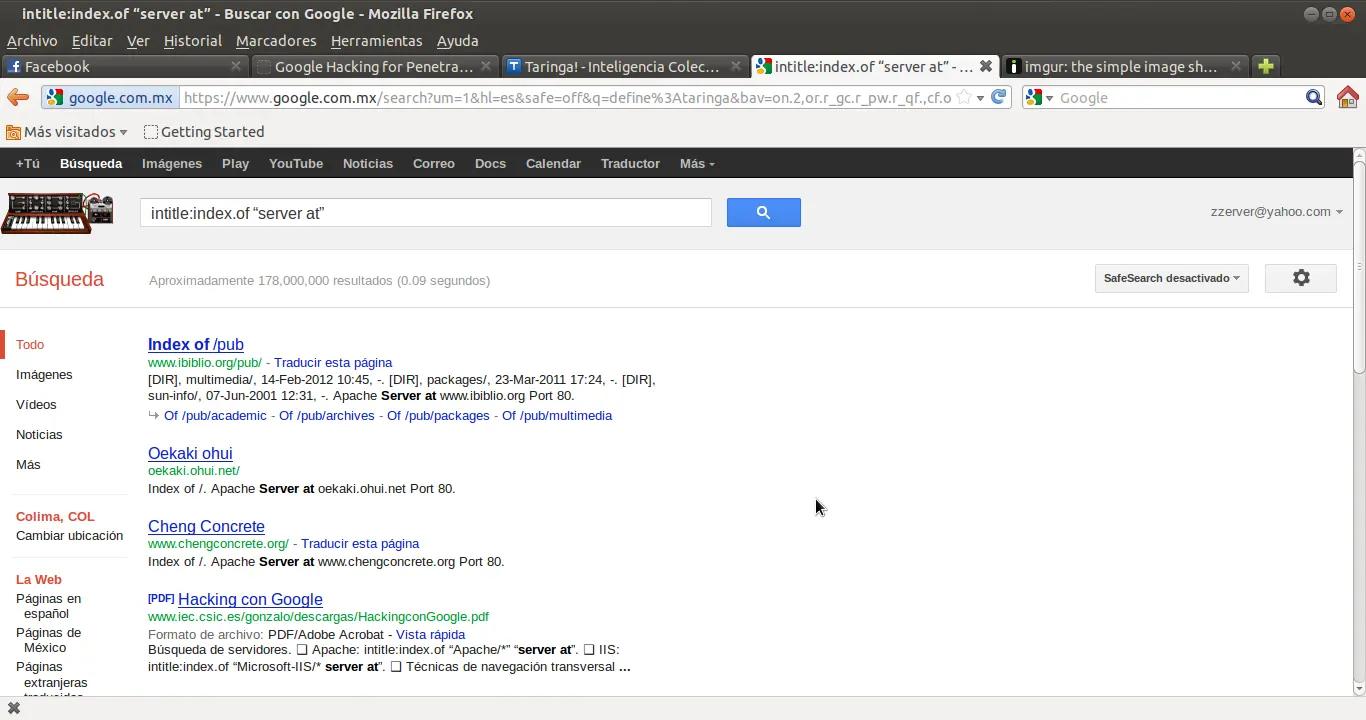Screen dimensions: 1366x720
Task: Open the URL history dropdown arrow
Action: (x=980, y=98)
